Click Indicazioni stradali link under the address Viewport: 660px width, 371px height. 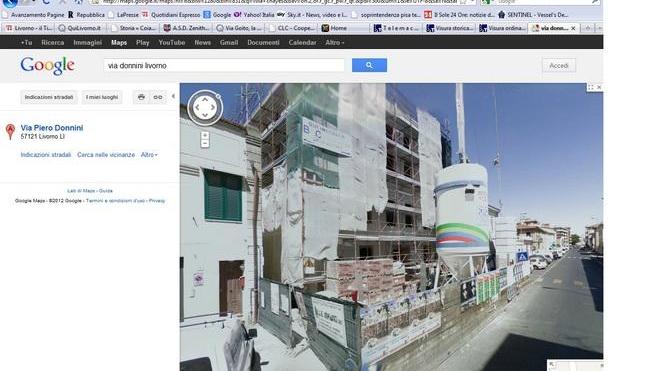click(46, 155)
